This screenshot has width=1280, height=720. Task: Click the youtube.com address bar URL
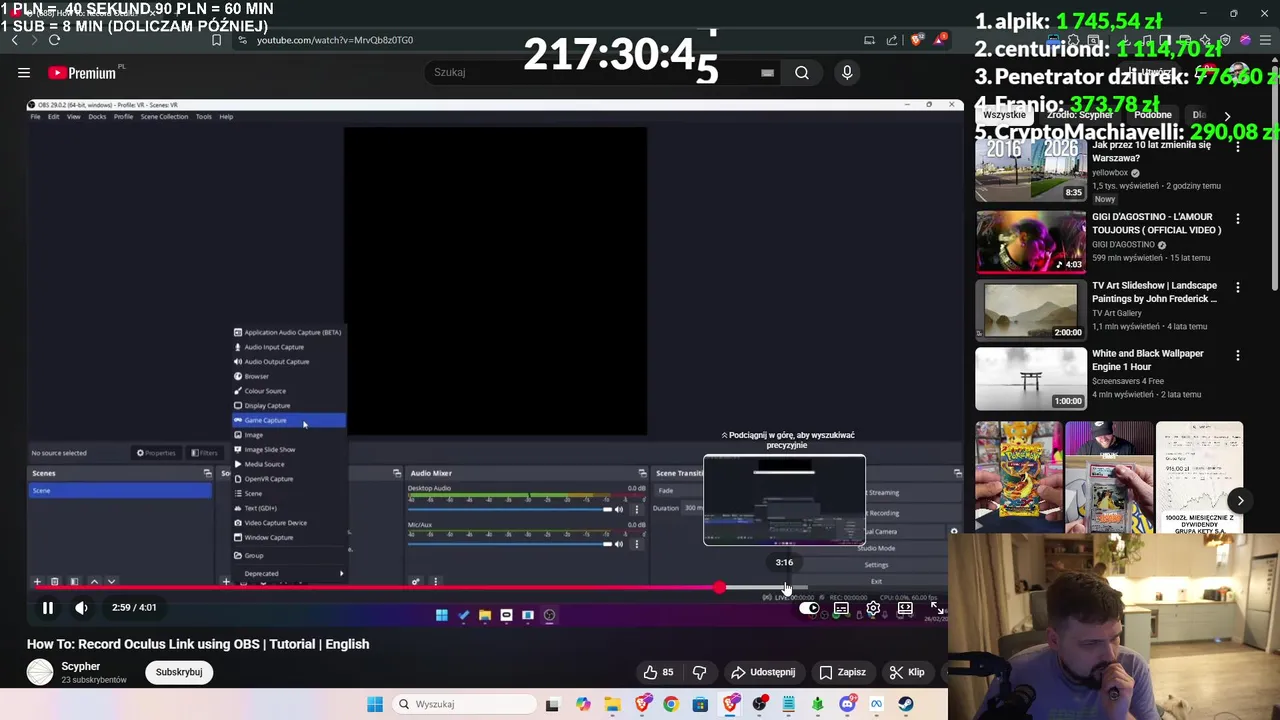[x=335, y=40]
